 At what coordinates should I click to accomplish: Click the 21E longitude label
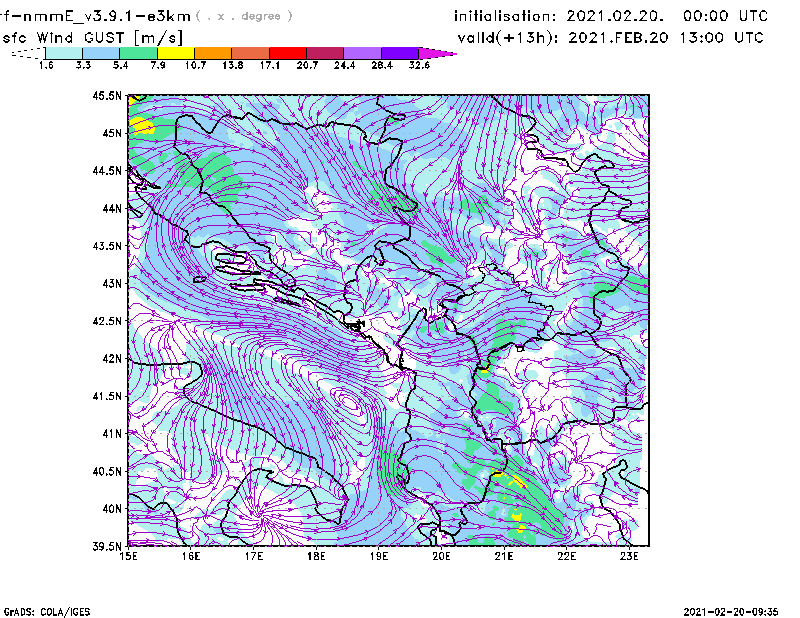[x=504, y=556]
